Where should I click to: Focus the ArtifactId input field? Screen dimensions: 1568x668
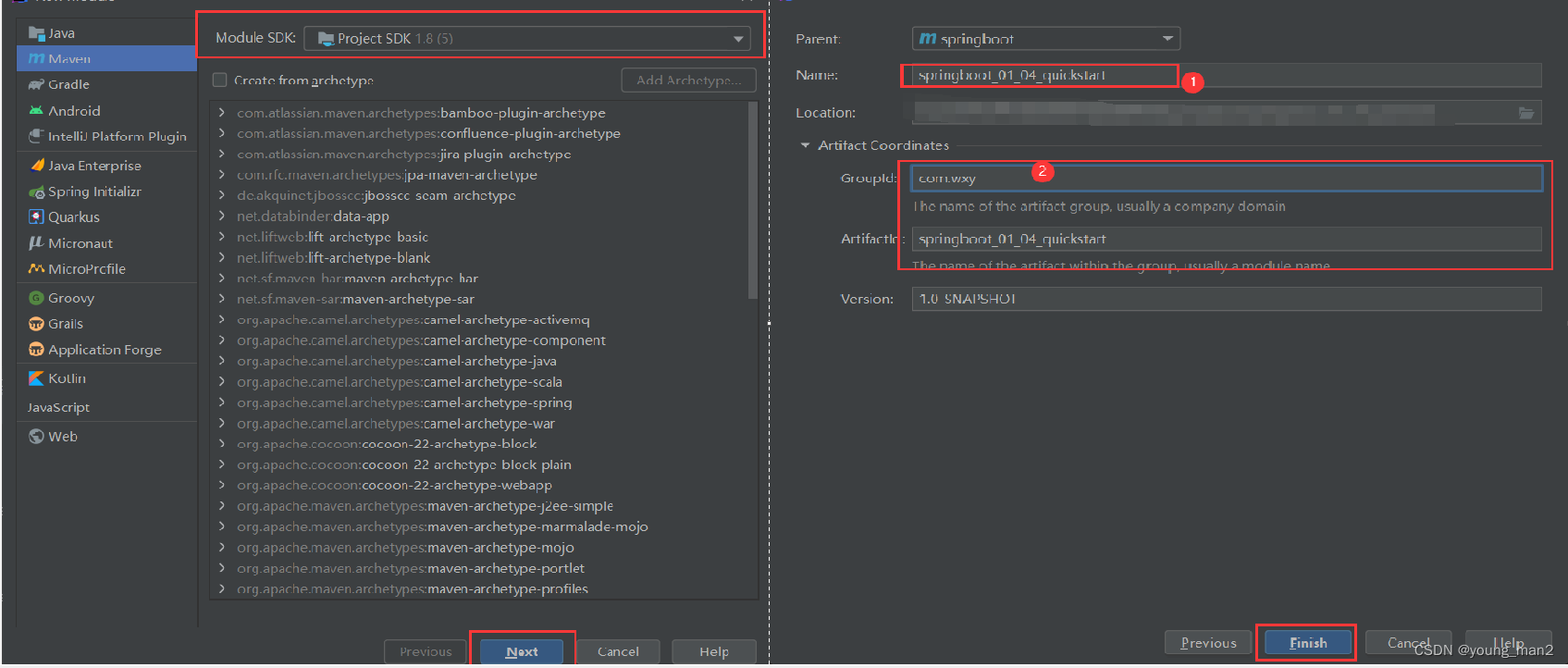pos(1227,239)
